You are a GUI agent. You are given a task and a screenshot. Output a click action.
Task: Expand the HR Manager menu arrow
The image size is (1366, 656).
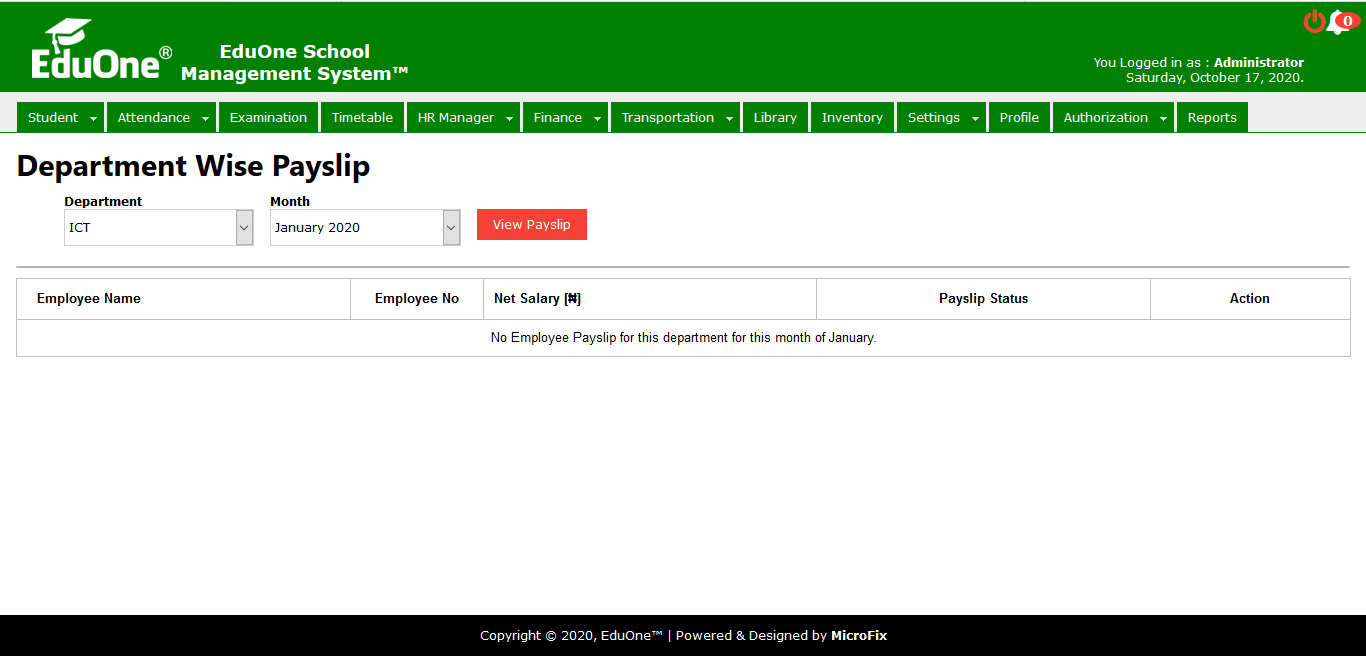pyautogui.click(x=509, y=118)
